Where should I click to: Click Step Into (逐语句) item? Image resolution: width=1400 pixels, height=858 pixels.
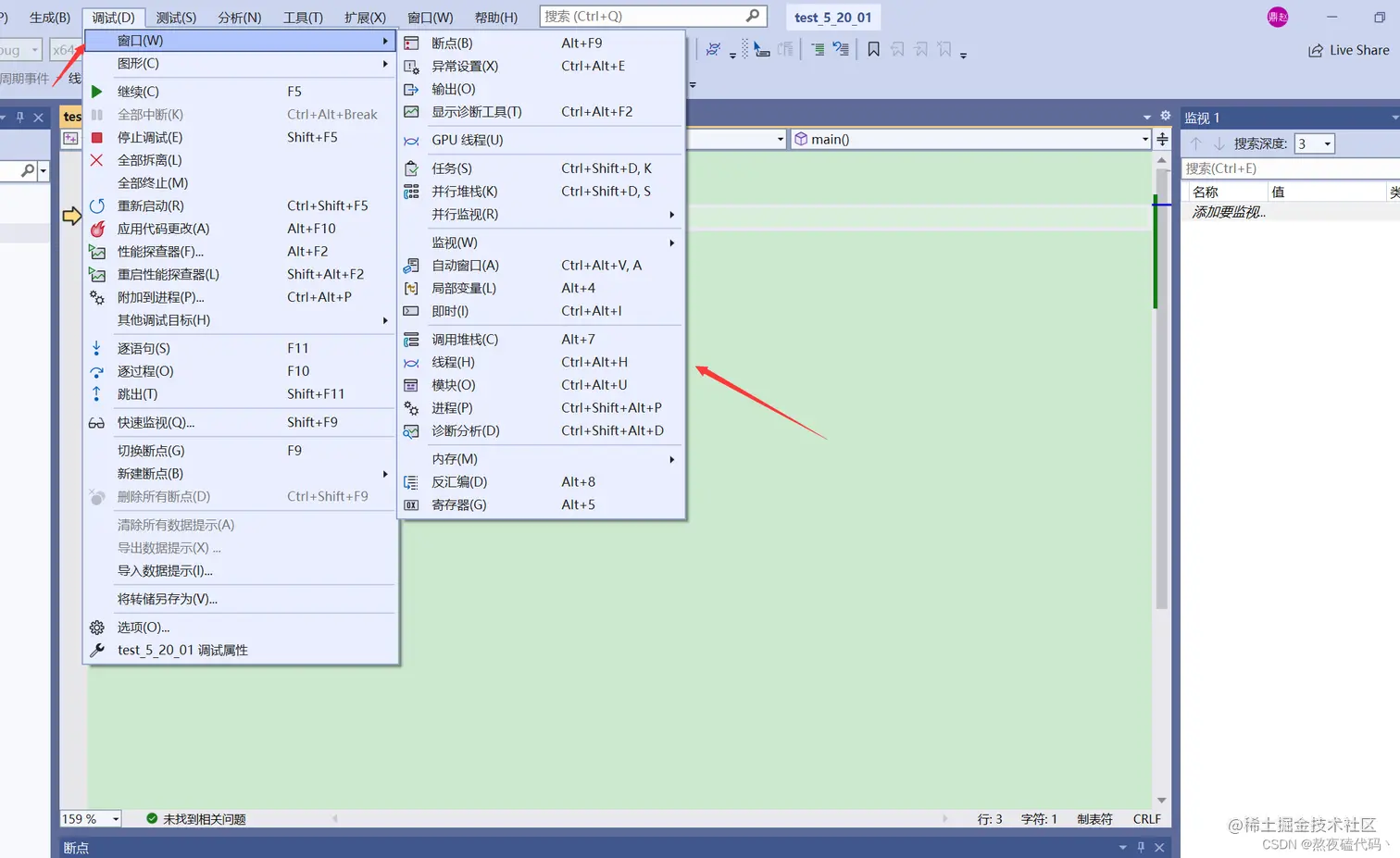(x=241, y=349)
